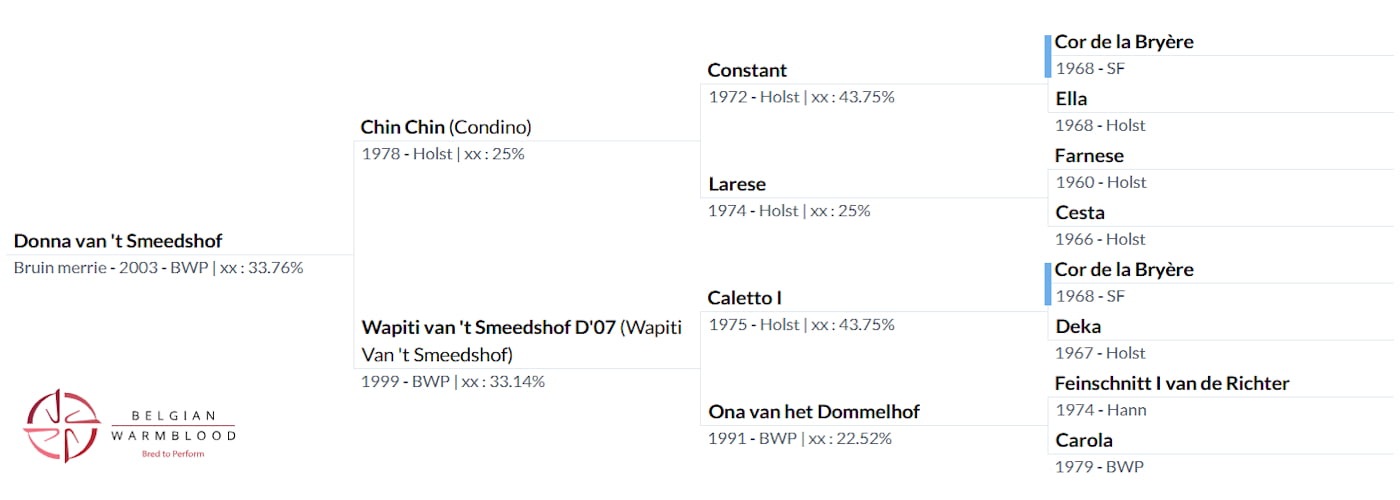
Task: Click blue marker beside top Cor de la Bryère
Action: click(1048, 56)
